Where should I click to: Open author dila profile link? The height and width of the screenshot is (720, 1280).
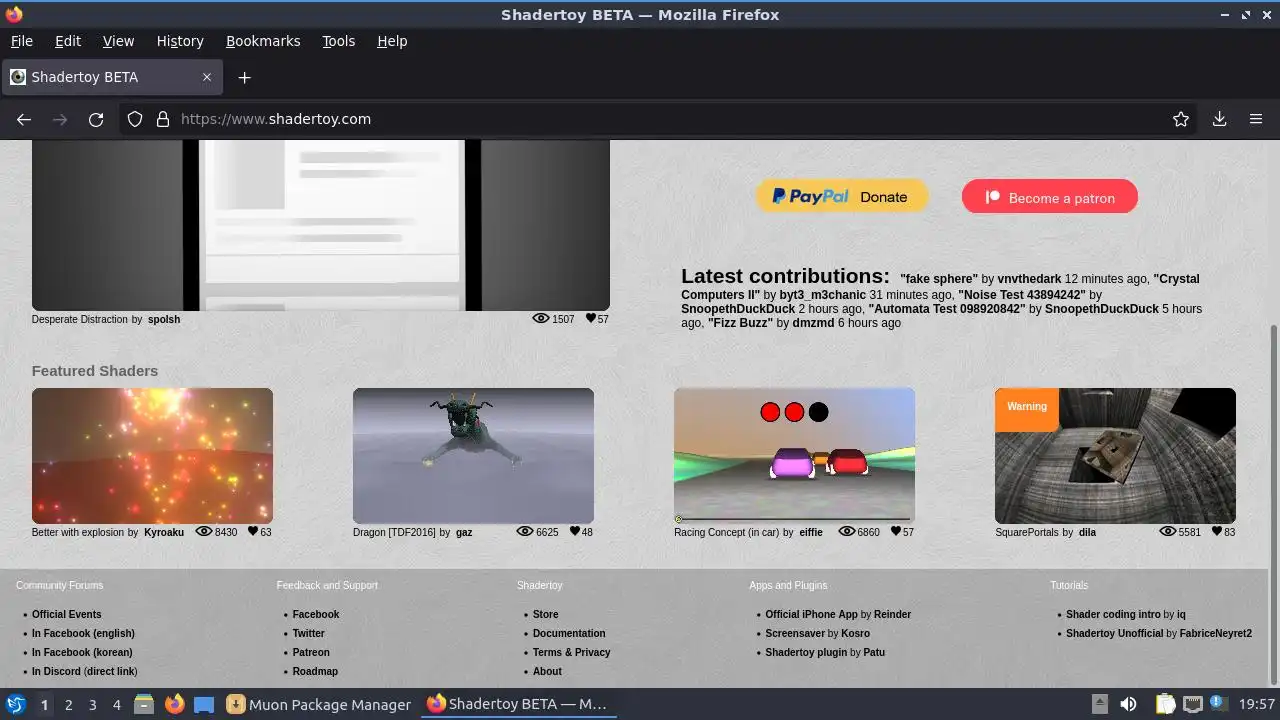coord(1087,532)
